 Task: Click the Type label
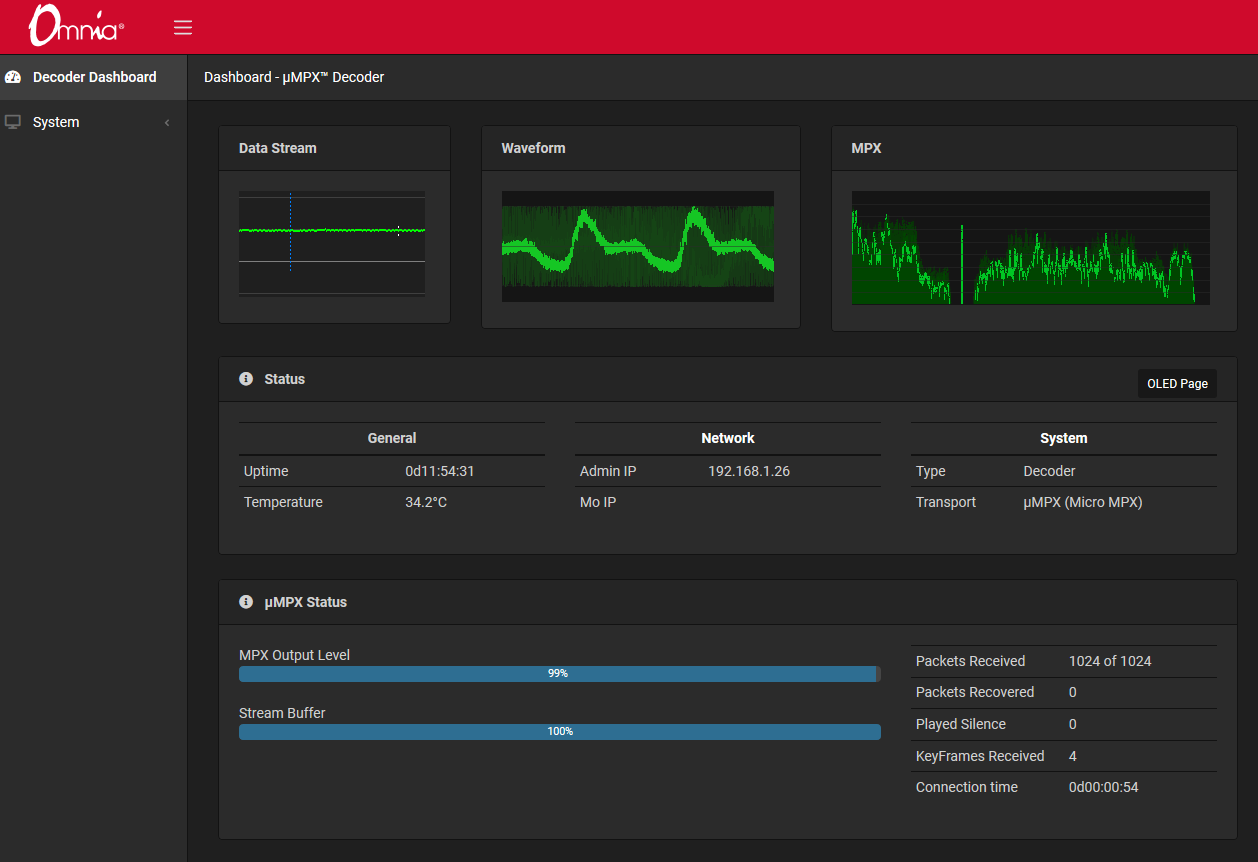[x=931, y=471]
